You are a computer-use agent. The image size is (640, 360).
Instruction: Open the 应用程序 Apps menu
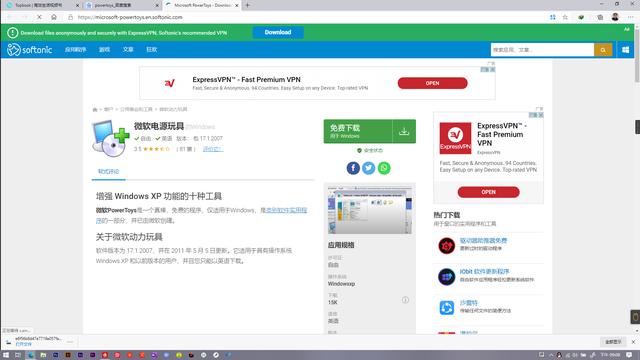(x=76, y=49)
